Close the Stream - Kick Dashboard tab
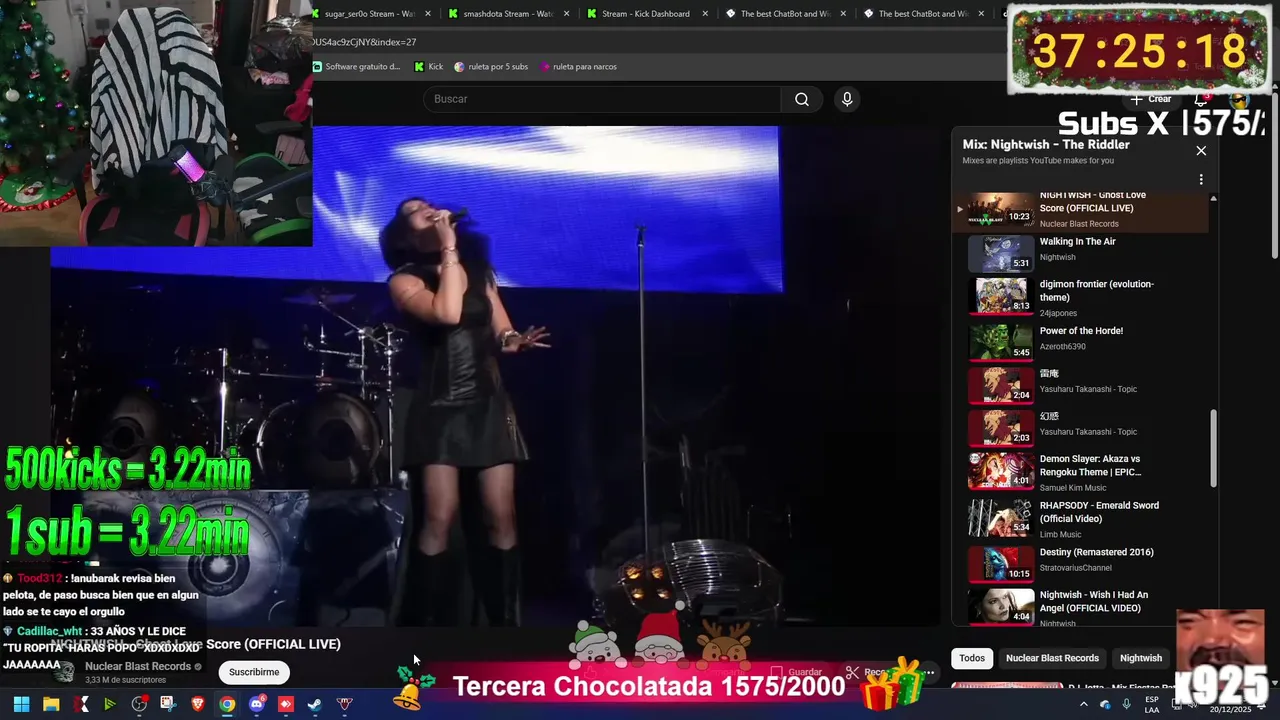 705,14
